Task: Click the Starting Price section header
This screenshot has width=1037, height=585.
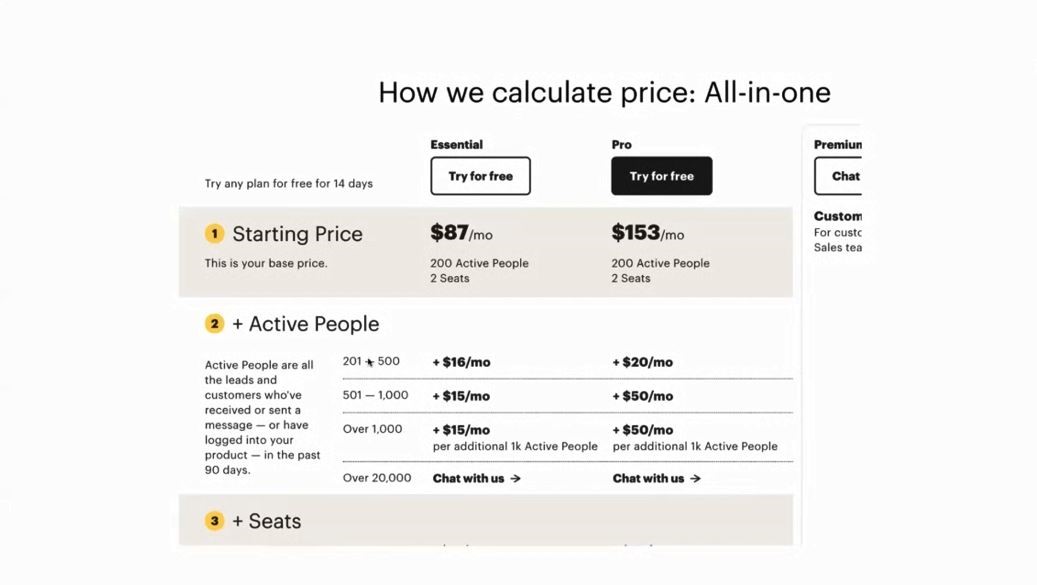Action: pyautogui.click(x=297, y=234)
